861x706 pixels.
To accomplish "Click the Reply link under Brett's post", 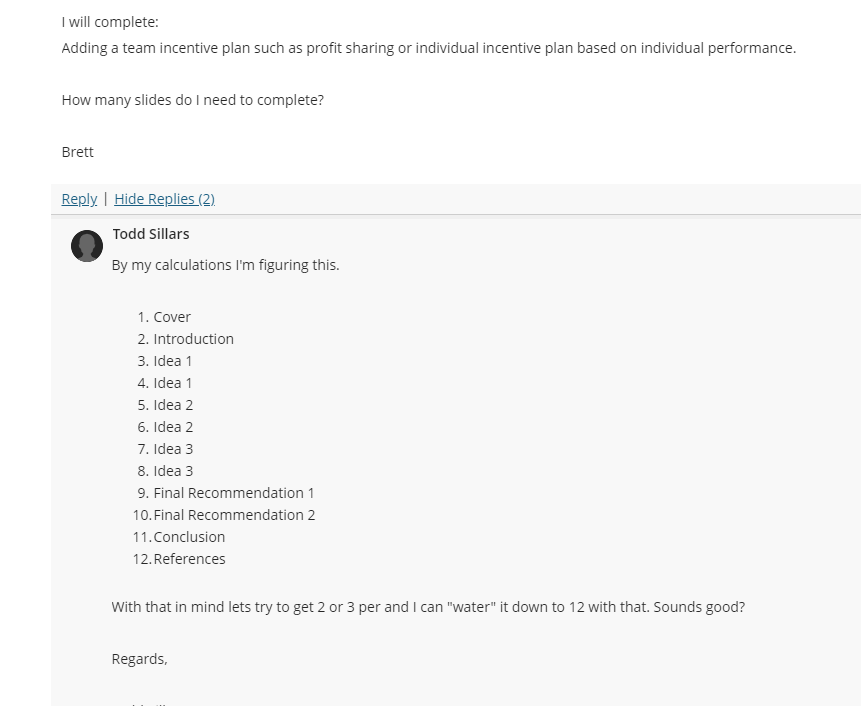I will (x=79, y=199).
